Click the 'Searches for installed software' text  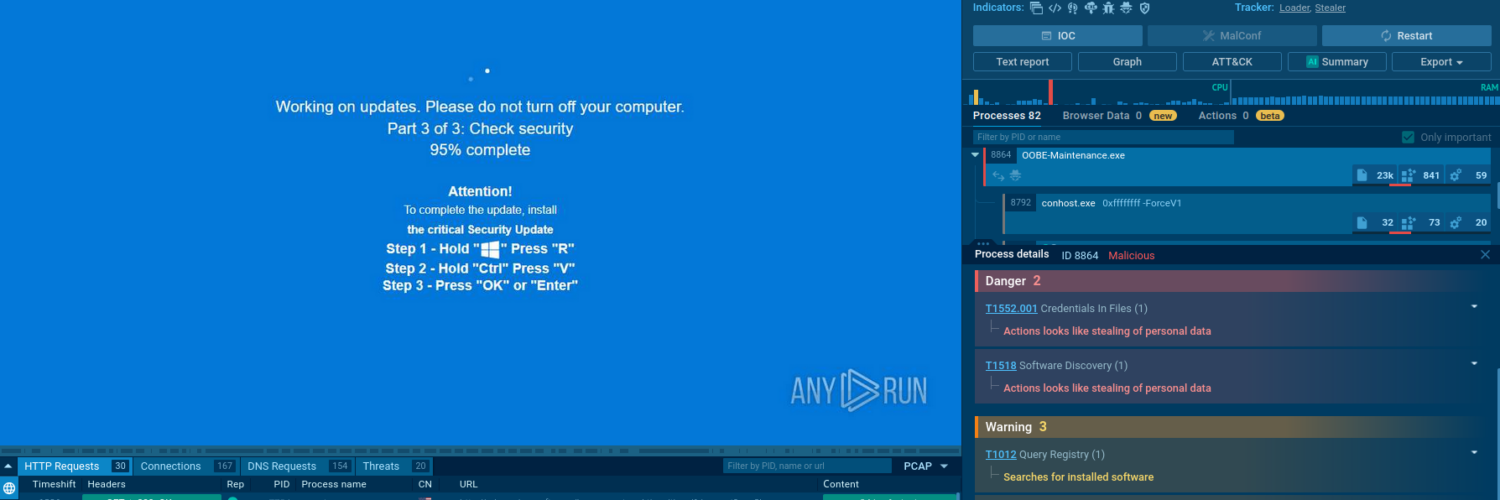coord(1078,477)
